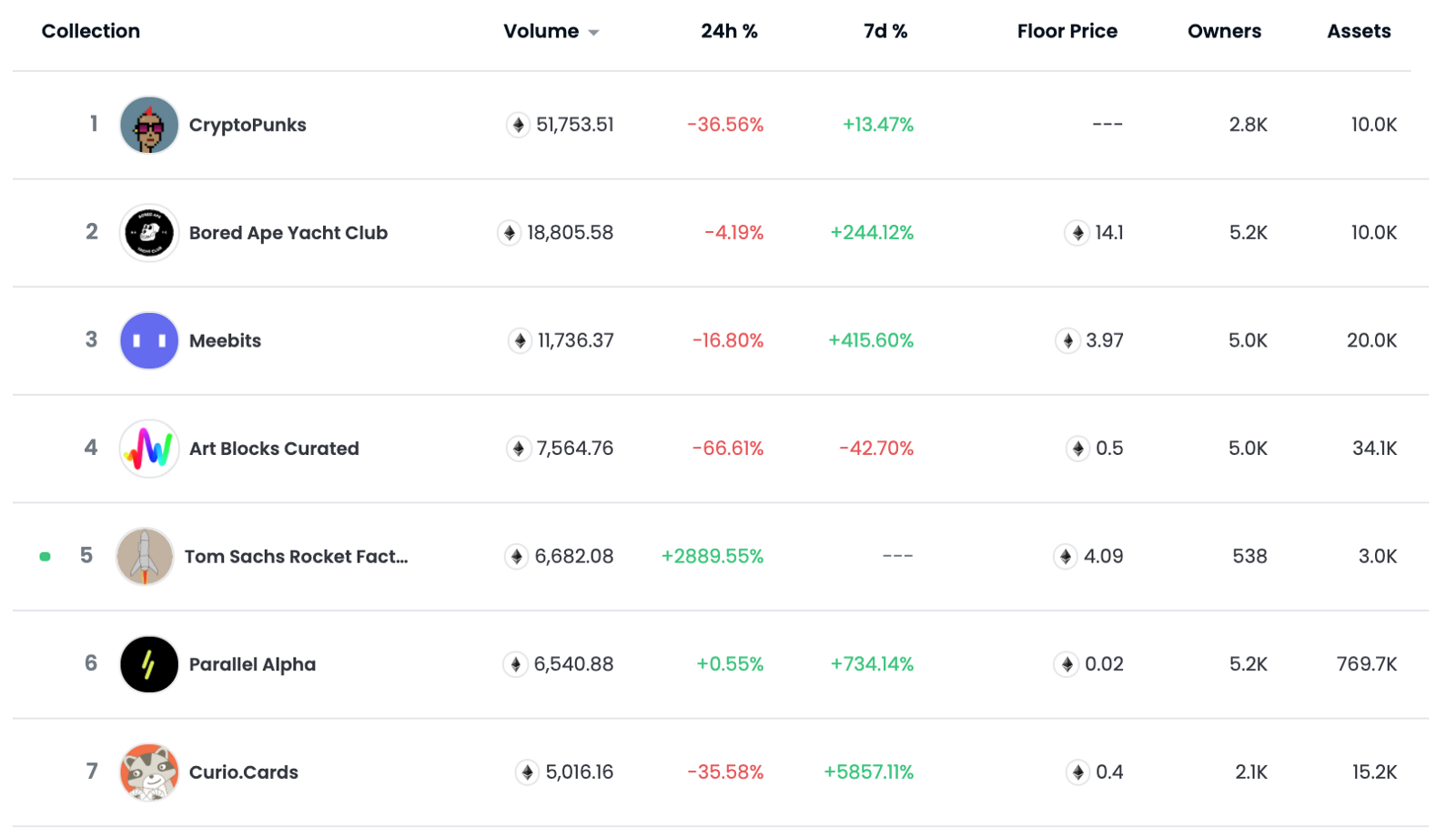Toggle the green dot indicator beside rank 5
The image size is (1456, 838).
[44, 556]
